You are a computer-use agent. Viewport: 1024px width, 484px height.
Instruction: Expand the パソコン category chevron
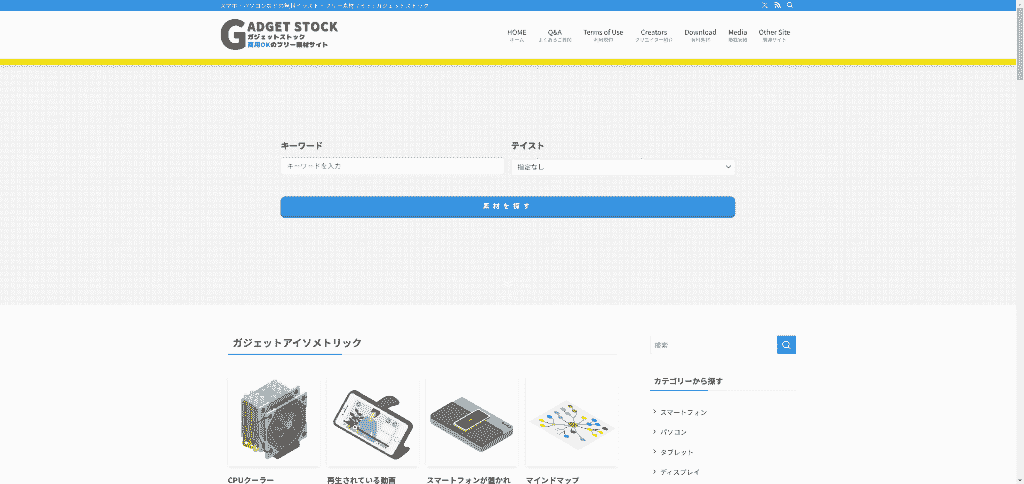tap(654, 432)
